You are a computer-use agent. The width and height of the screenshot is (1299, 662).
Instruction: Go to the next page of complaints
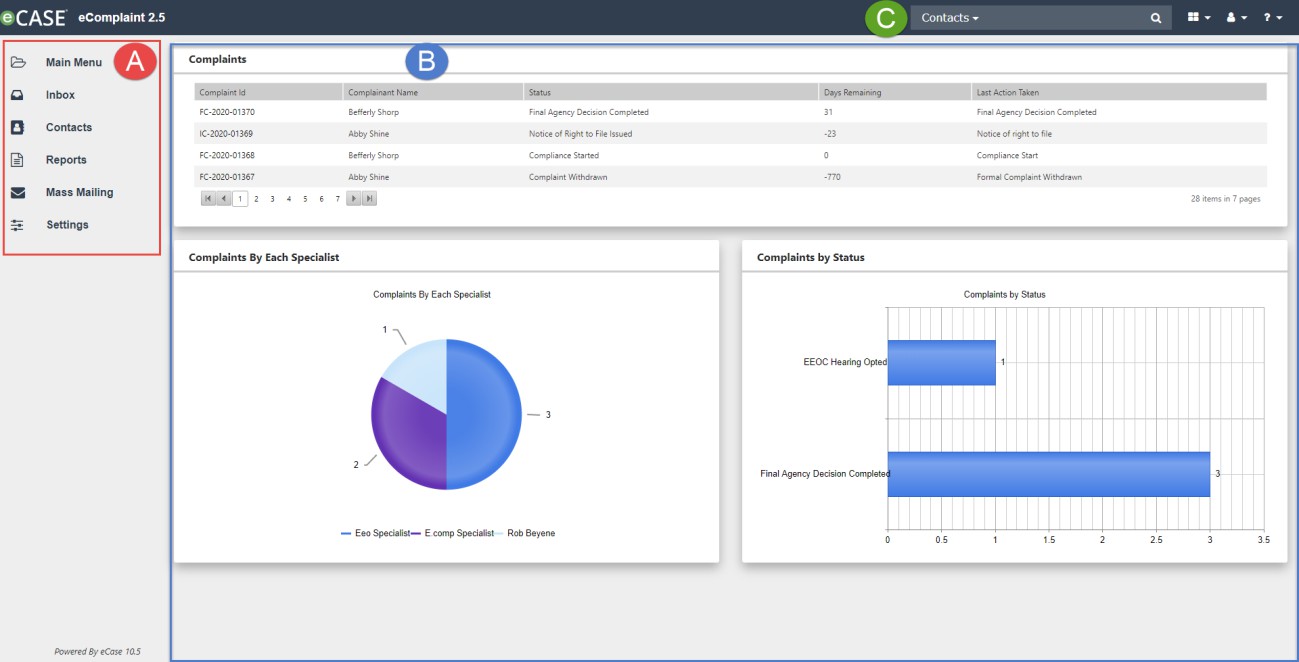pyautogui.click(x=353, y=199)
